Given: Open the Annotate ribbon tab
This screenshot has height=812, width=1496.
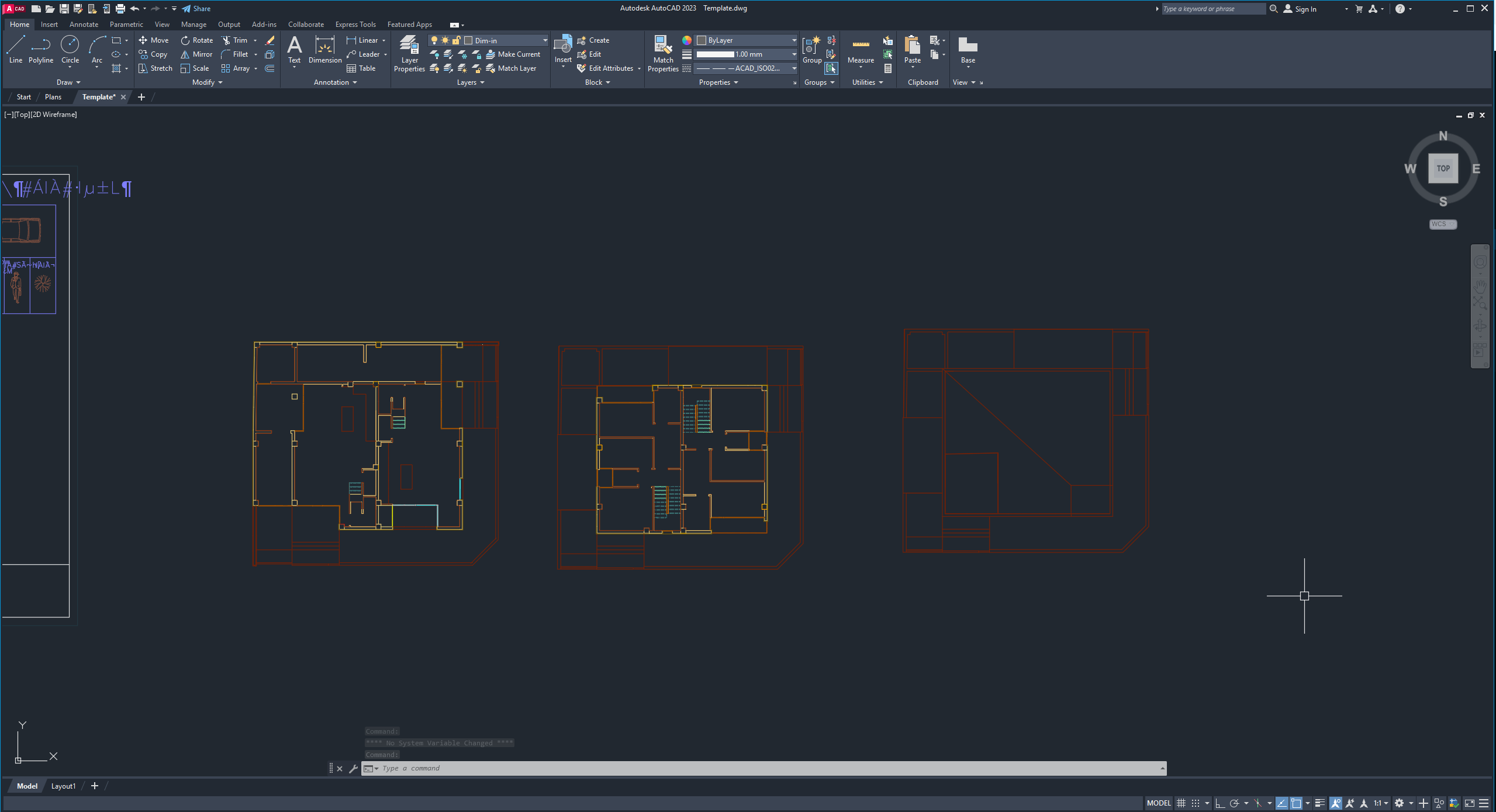Looking at the screenshot, I should coord(84,25).
